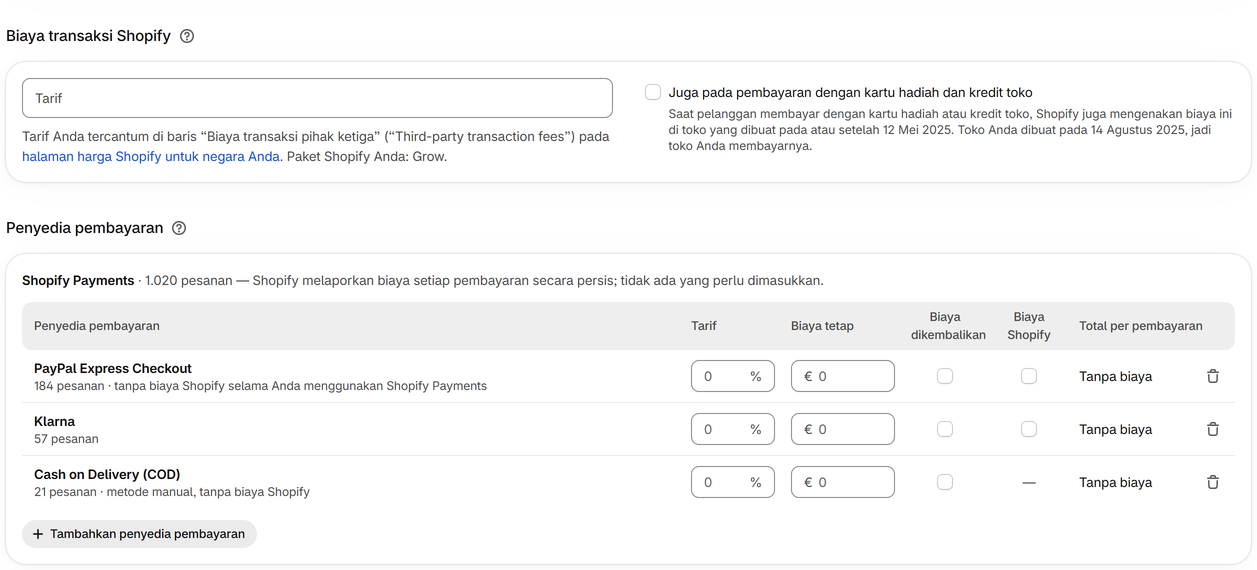Delete the Cash on Delivery row
The height and width of the screenshot is (570, 1257).
coord(1213,482)
